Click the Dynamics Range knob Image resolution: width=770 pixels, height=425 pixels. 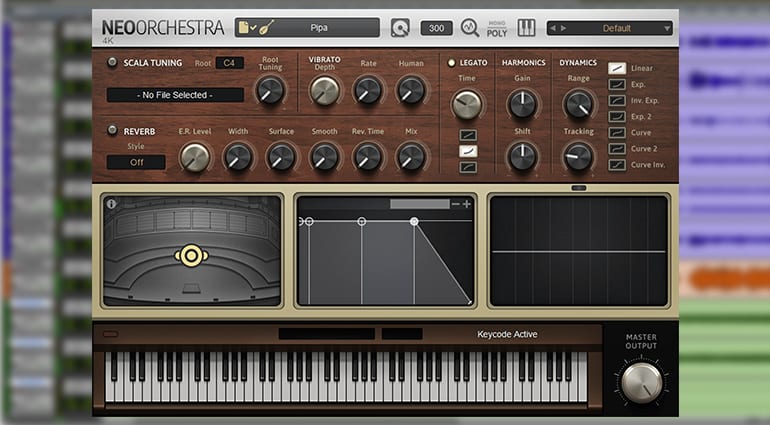click(x=578, y=105)
